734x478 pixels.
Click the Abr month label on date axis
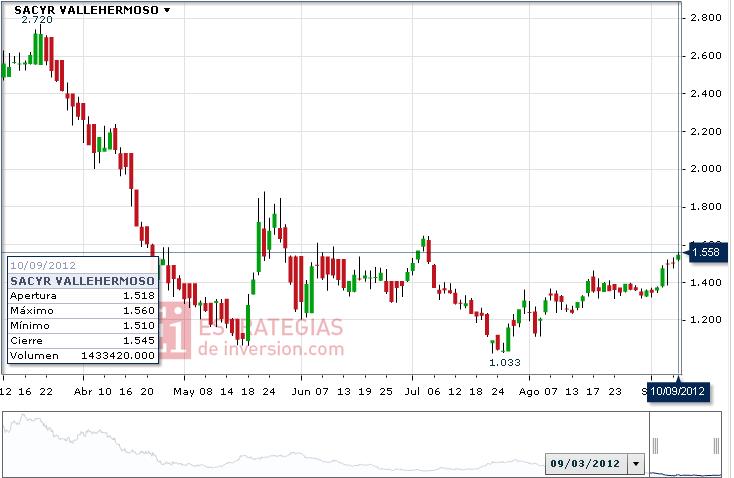click(83, 391)
